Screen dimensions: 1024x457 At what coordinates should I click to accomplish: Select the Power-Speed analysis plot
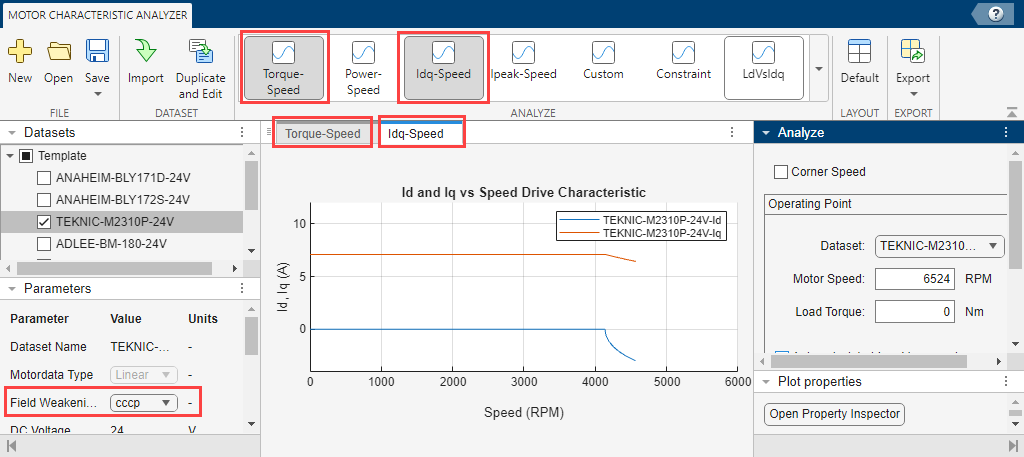(363, 67)
